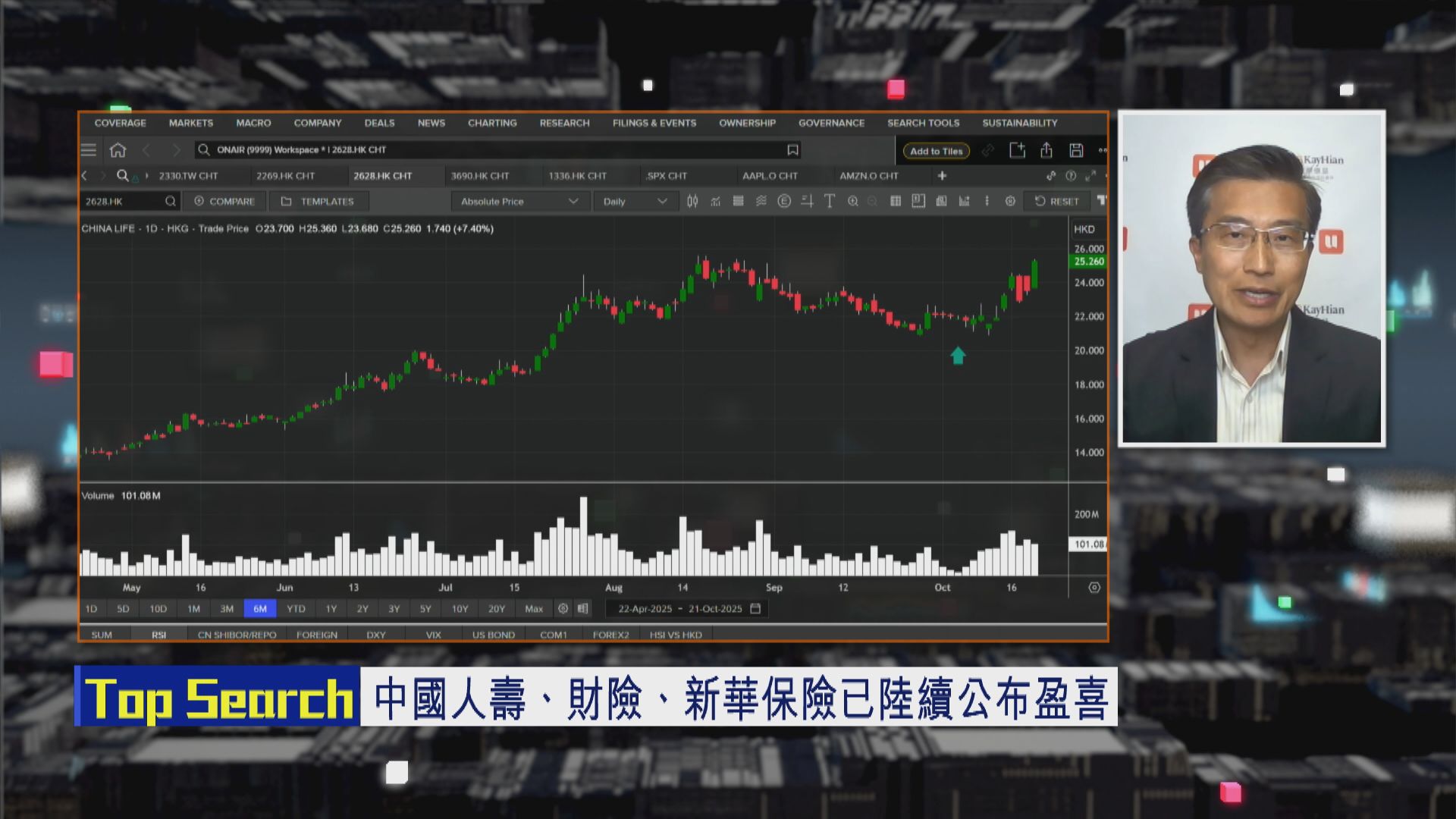This screenshot has width=1456, height=819.
Task: Toggle the bar chart indicator icon
Action: 965,202
